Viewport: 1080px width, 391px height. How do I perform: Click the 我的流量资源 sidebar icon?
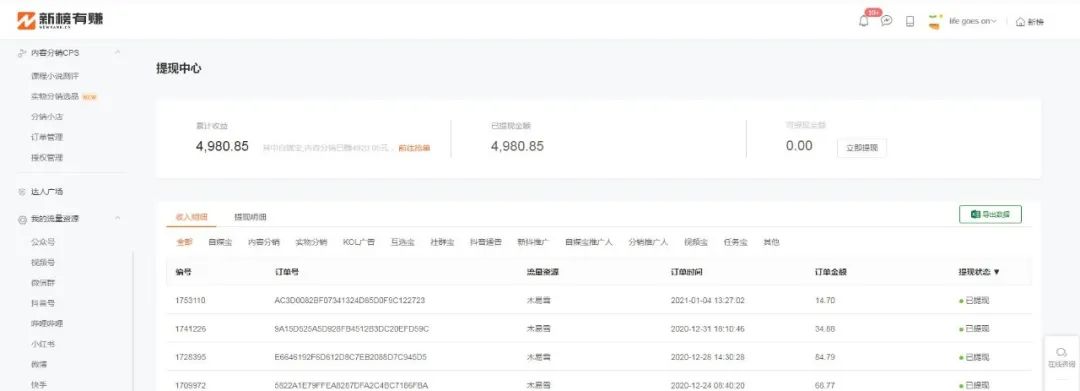pyautogui.click(x=22, y=219)
